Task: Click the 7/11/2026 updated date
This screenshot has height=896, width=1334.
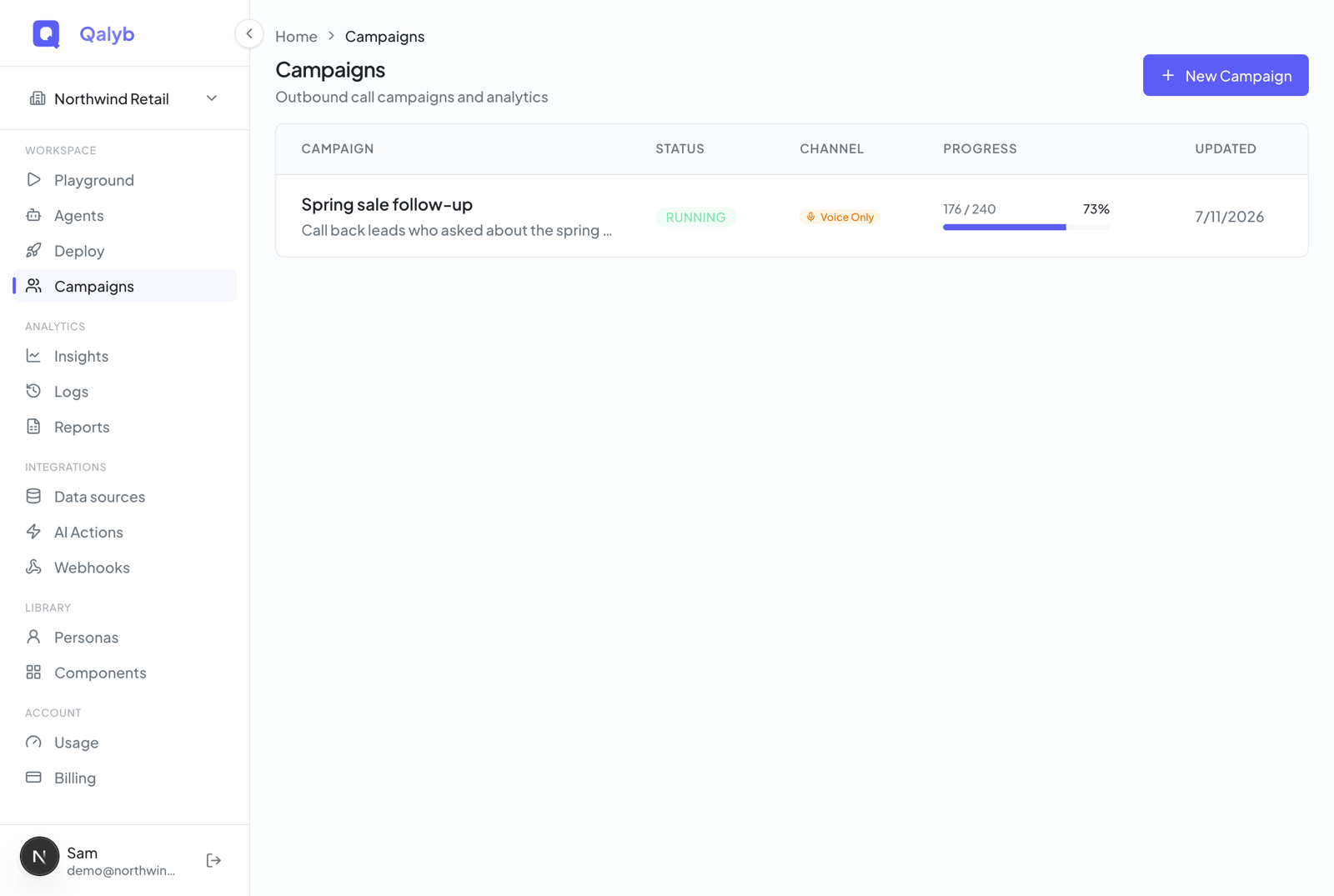Action: coord(1229,217)
